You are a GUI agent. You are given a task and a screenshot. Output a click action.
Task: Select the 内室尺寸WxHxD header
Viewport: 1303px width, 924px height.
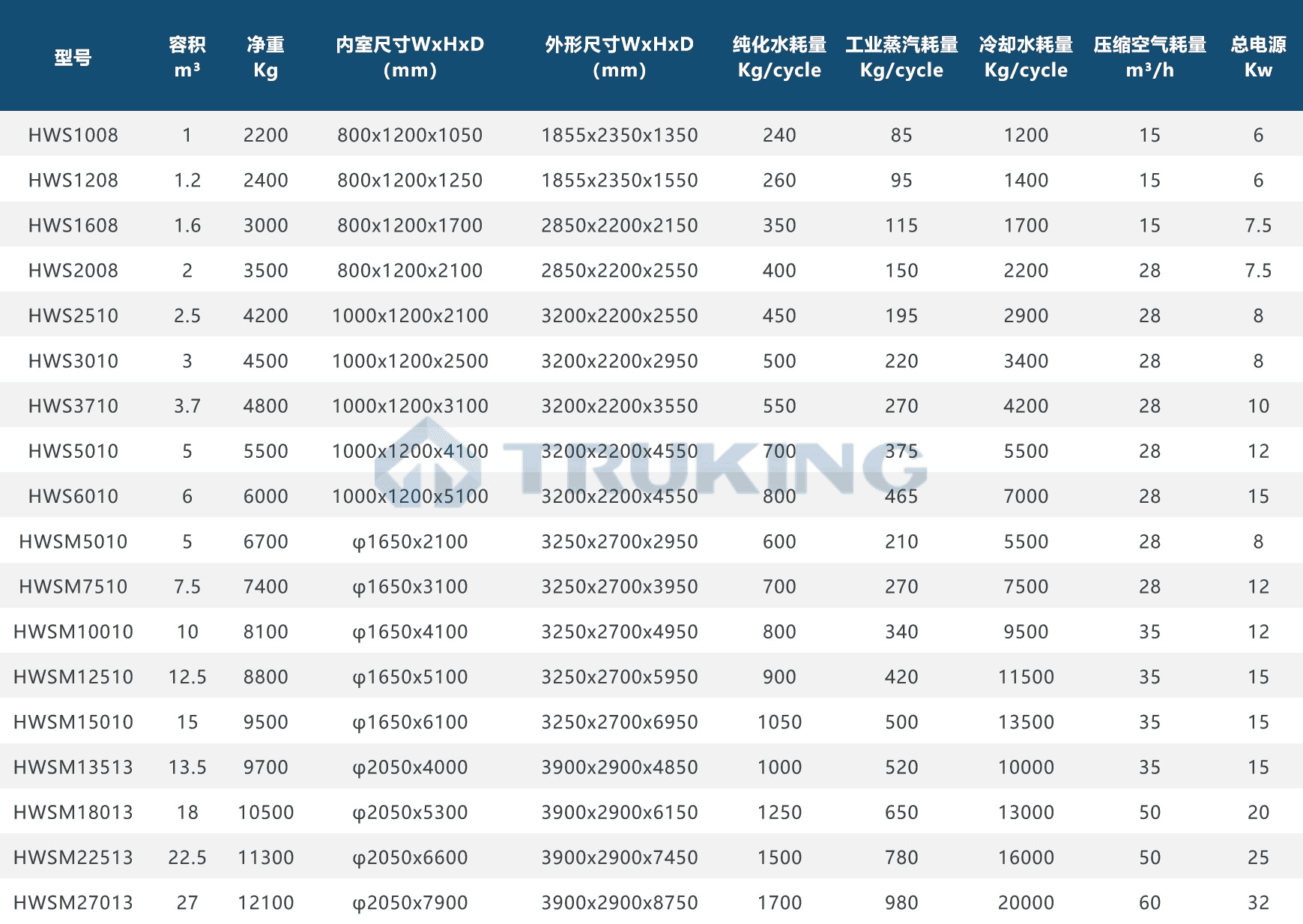410,57
